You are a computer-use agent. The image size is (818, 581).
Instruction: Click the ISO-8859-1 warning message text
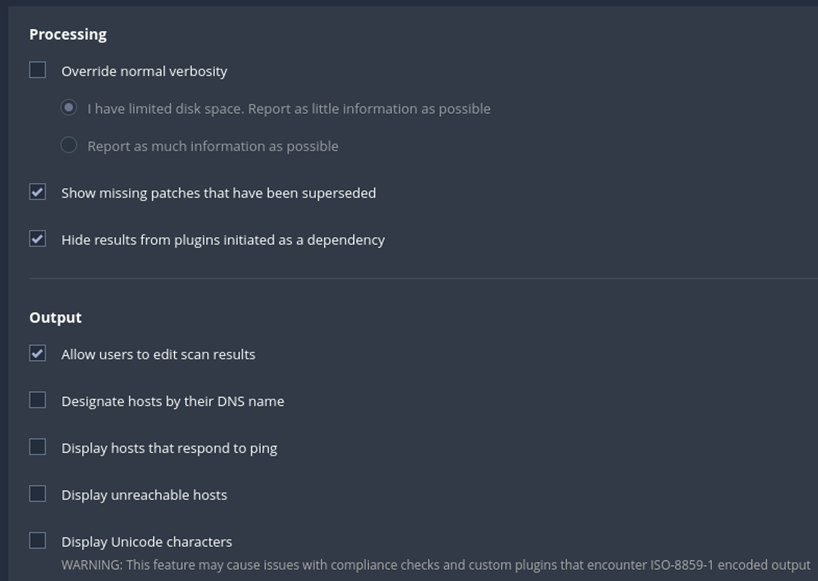(x=436, y=565)
